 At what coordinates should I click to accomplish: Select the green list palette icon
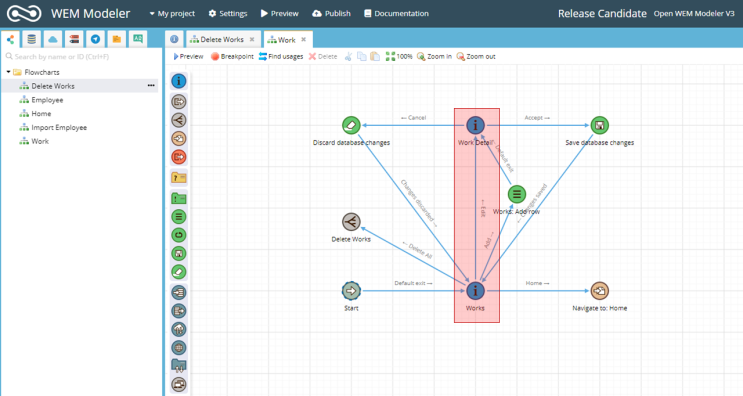click(x=179, y=217)
